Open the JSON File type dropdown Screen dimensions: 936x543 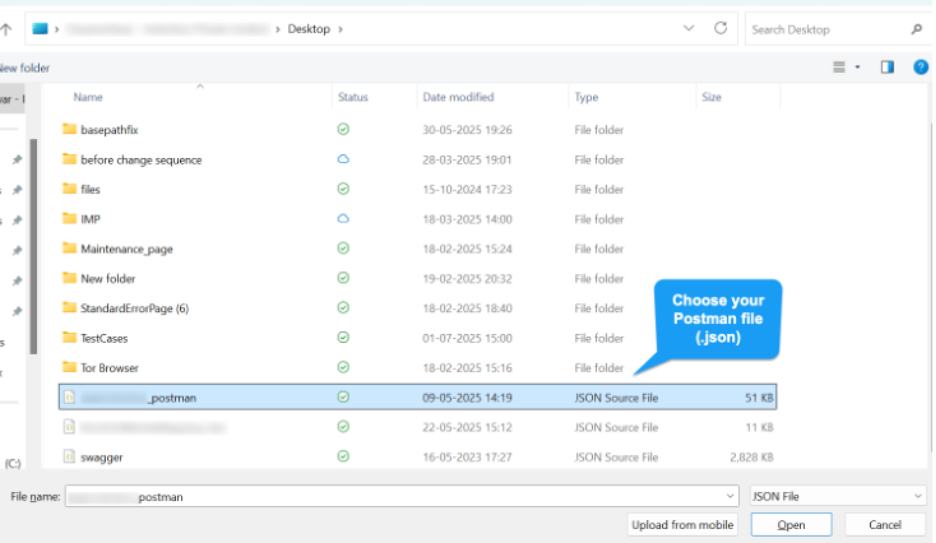coord(917,496)
